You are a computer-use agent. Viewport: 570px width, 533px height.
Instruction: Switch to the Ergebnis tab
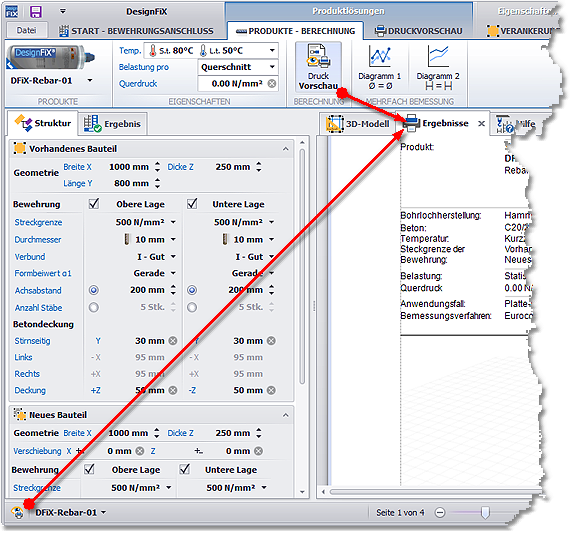tap(113, 124)
